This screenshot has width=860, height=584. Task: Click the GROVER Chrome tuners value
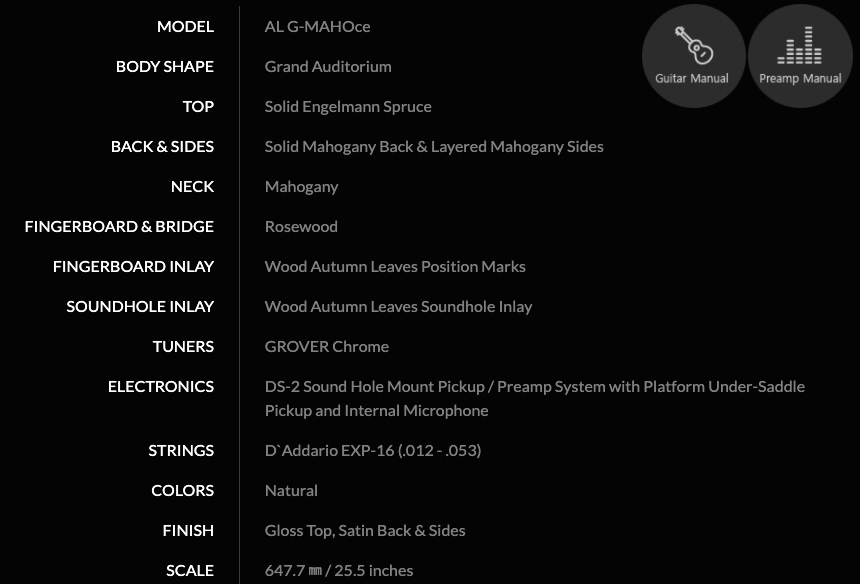(327, 346)
